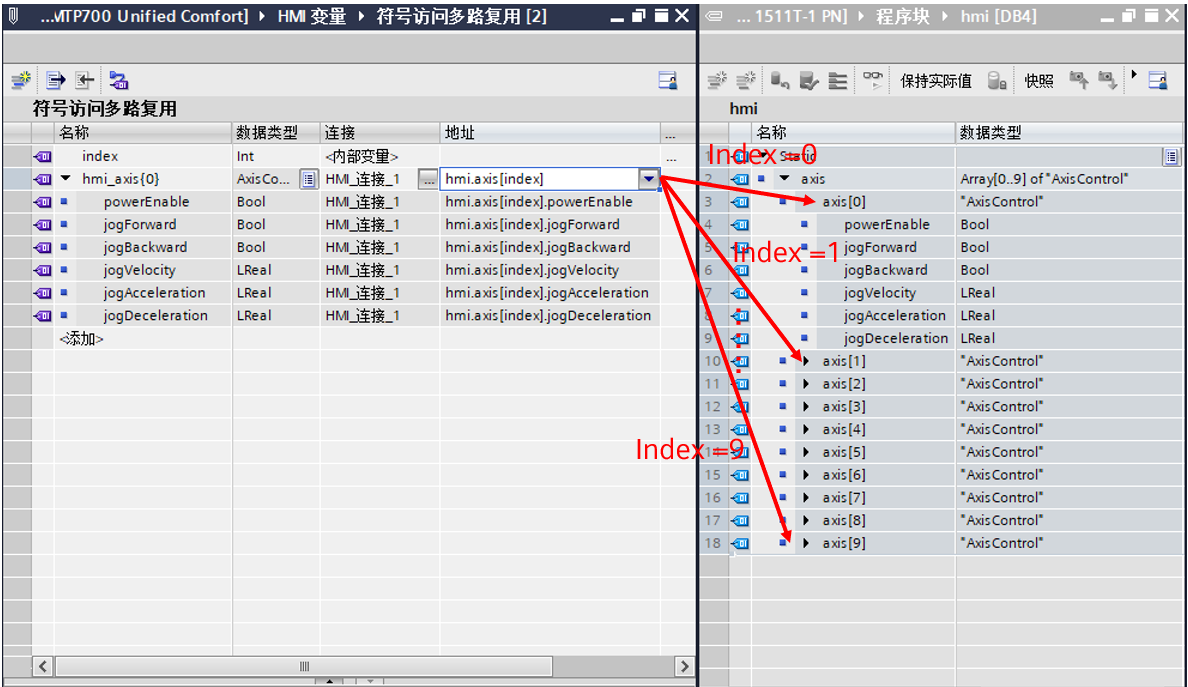Click HMI 变量 in the breadcrumb path
This screenshot has height=687, width=1188.
pos(311,16)
